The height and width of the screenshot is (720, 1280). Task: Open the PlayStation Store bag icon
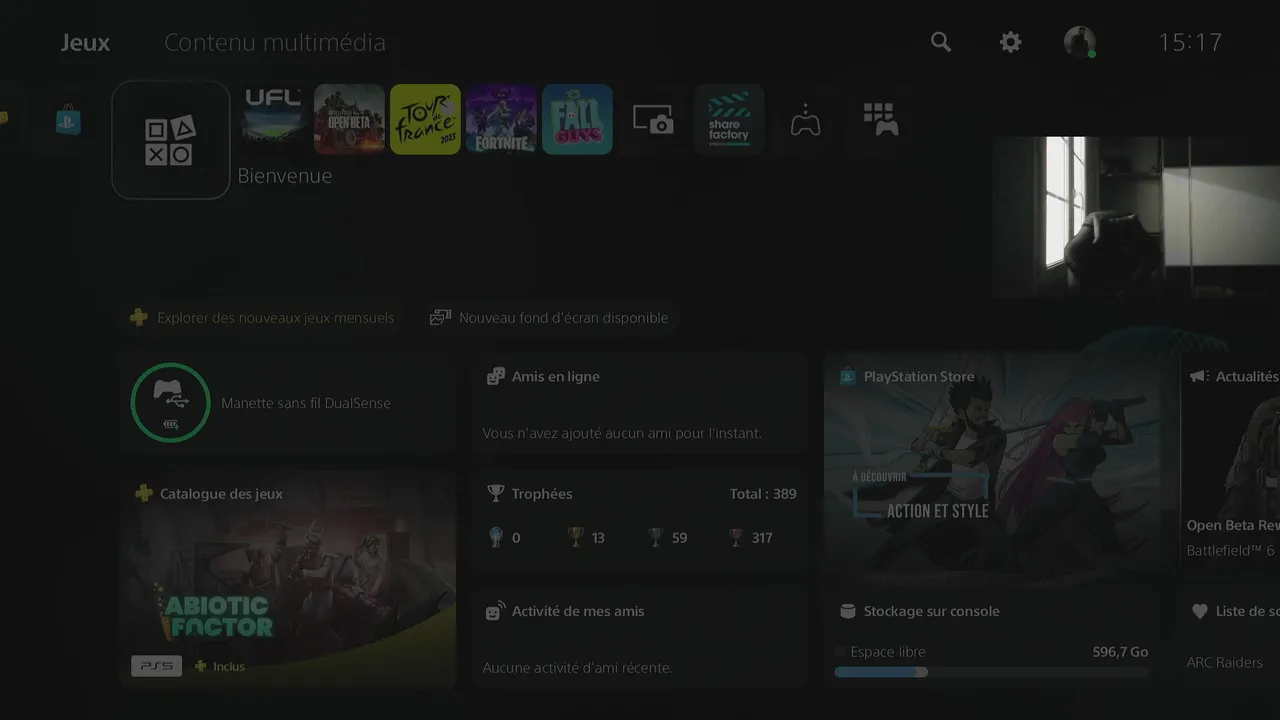(x=68, y=120)
